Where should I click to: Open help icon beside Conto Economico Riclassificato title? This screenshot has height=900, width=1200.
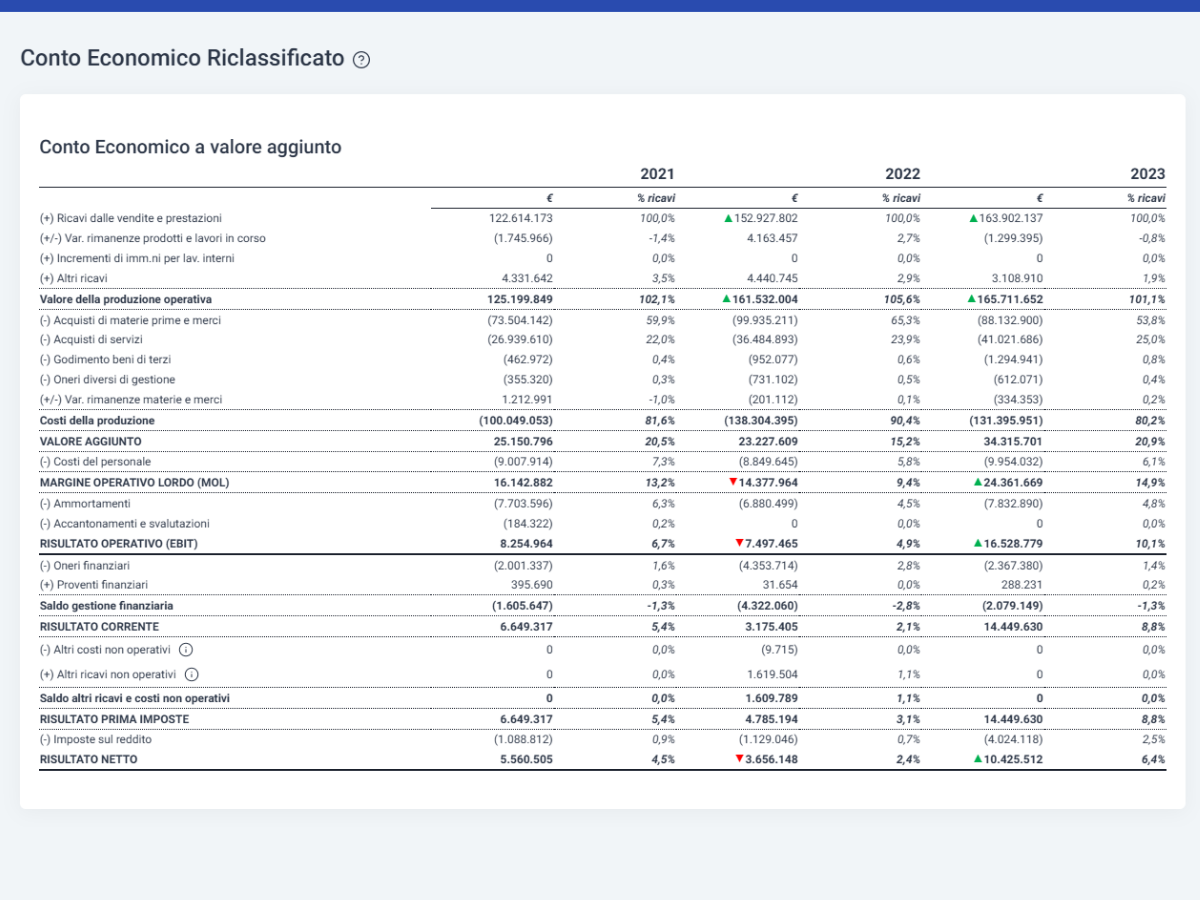362,59
